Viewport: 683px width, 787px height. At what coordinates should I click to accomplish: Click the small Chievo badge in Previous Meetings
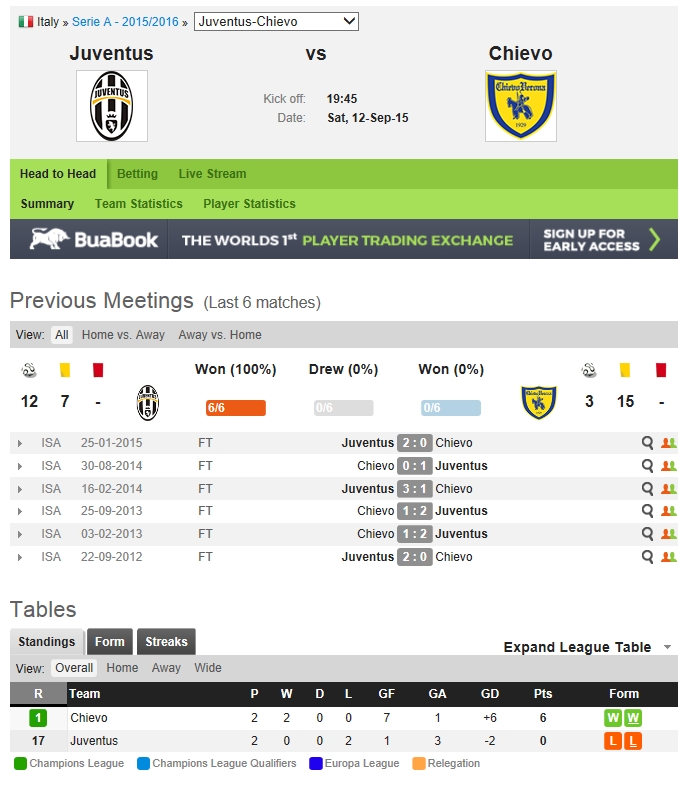click(x=538, y=403)
